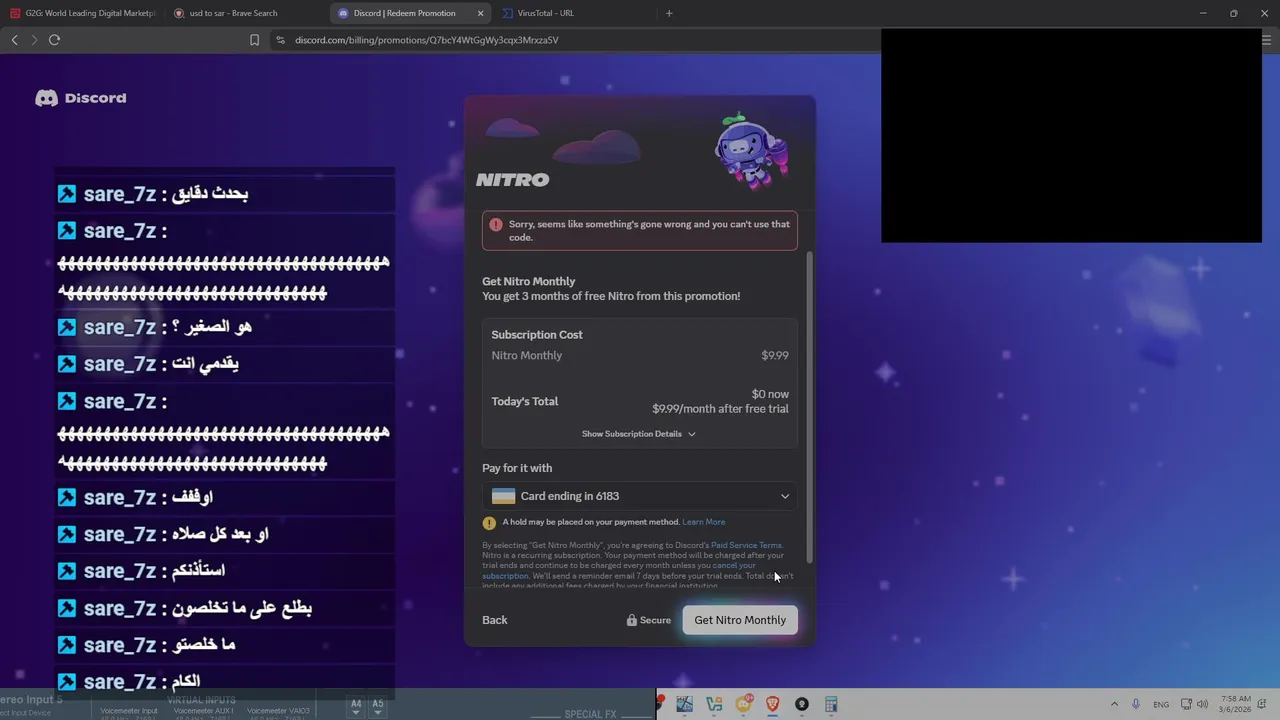Image resolution: width=1280 pixels, height=720 pixels.
Task: Open Brave browser in the taskbar
Action: click(772, 705)
